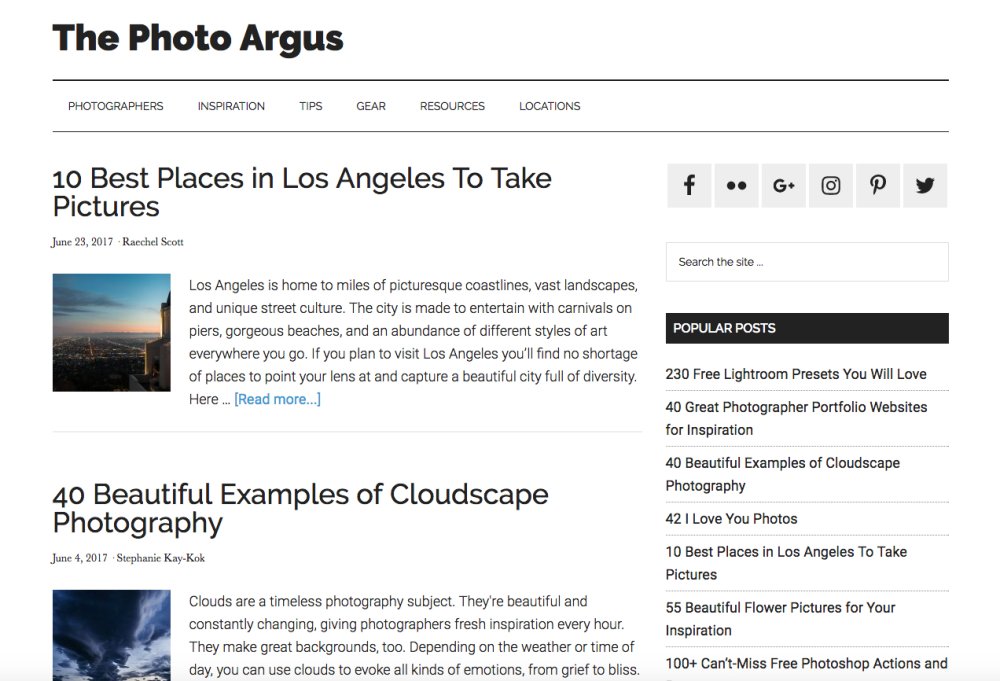
Task: Open the Google Plus social icon
Action: pos(784,186)
